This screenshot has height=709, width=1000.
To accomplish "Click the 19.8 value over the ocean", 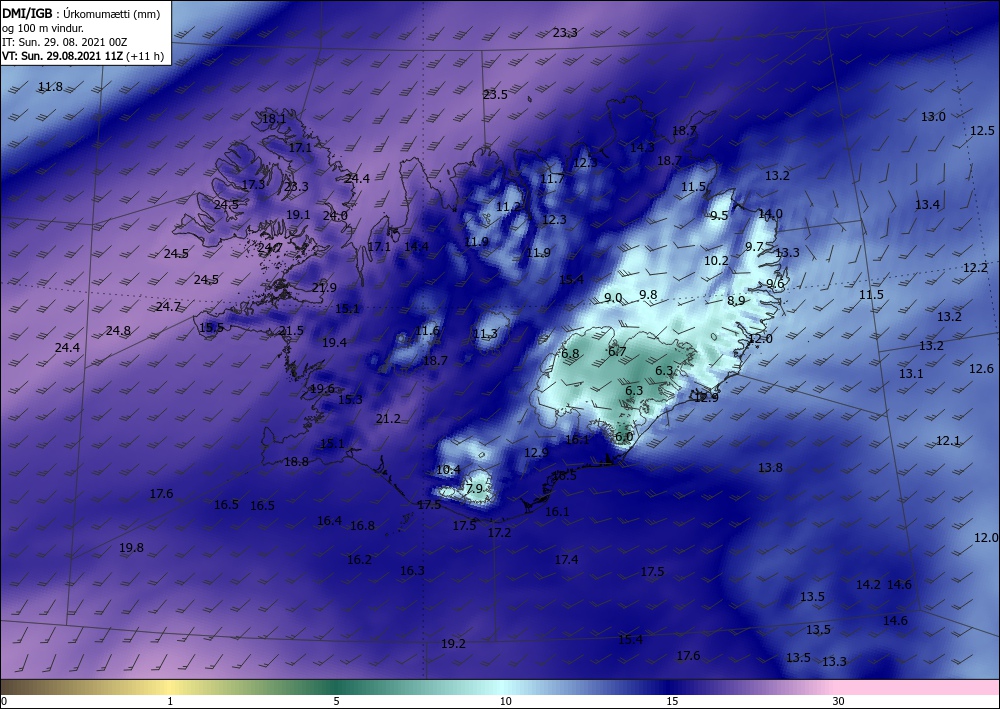I will pos(131,547).
